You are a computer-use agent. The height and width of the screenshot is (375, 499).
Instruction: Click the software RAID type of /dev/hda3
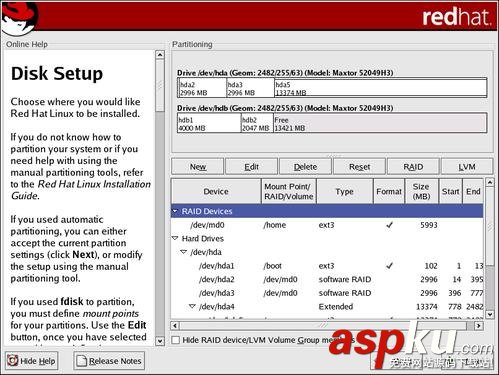(345, 293)
